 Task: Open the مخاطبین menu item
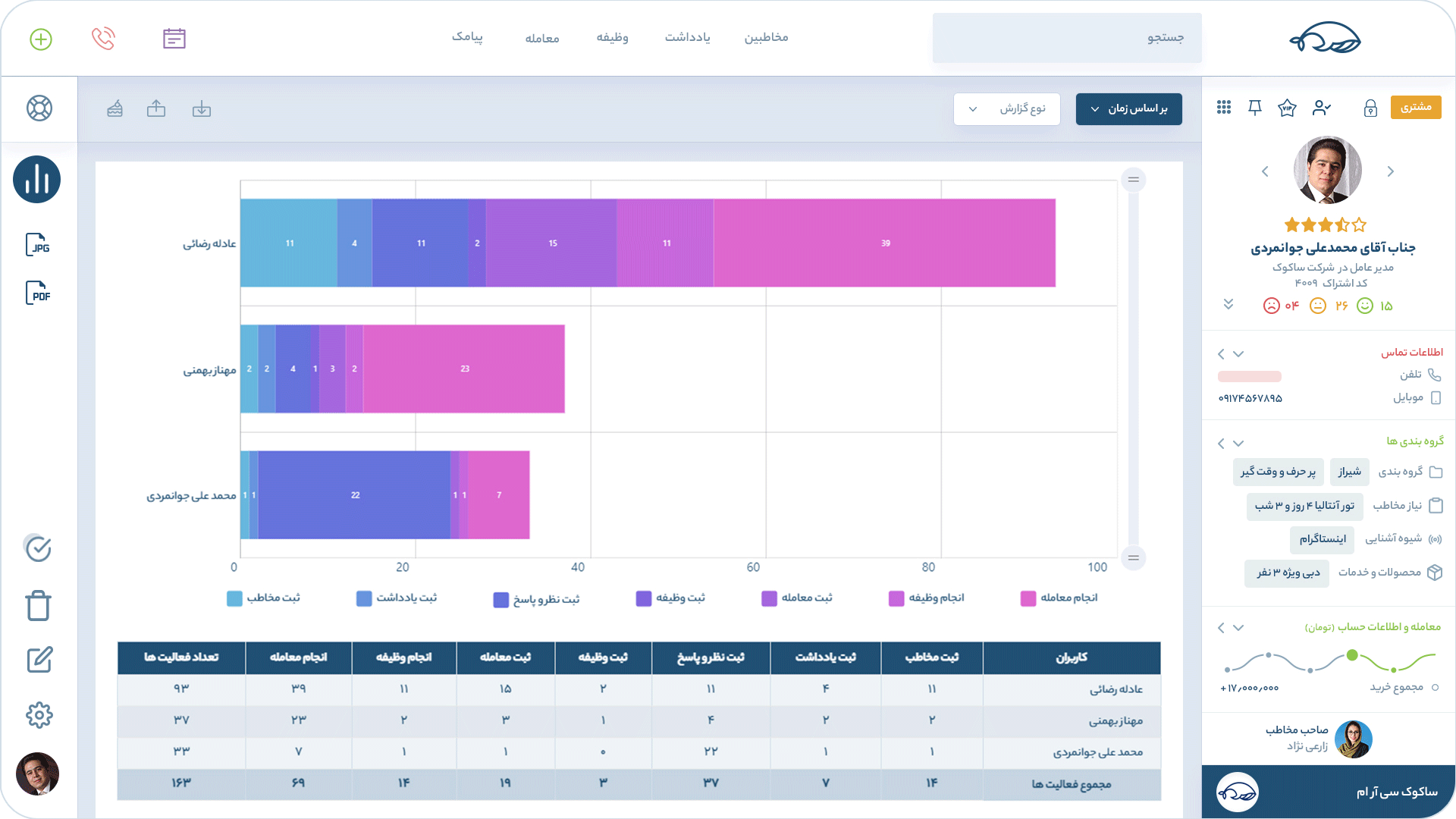click(x=766, y=38)
